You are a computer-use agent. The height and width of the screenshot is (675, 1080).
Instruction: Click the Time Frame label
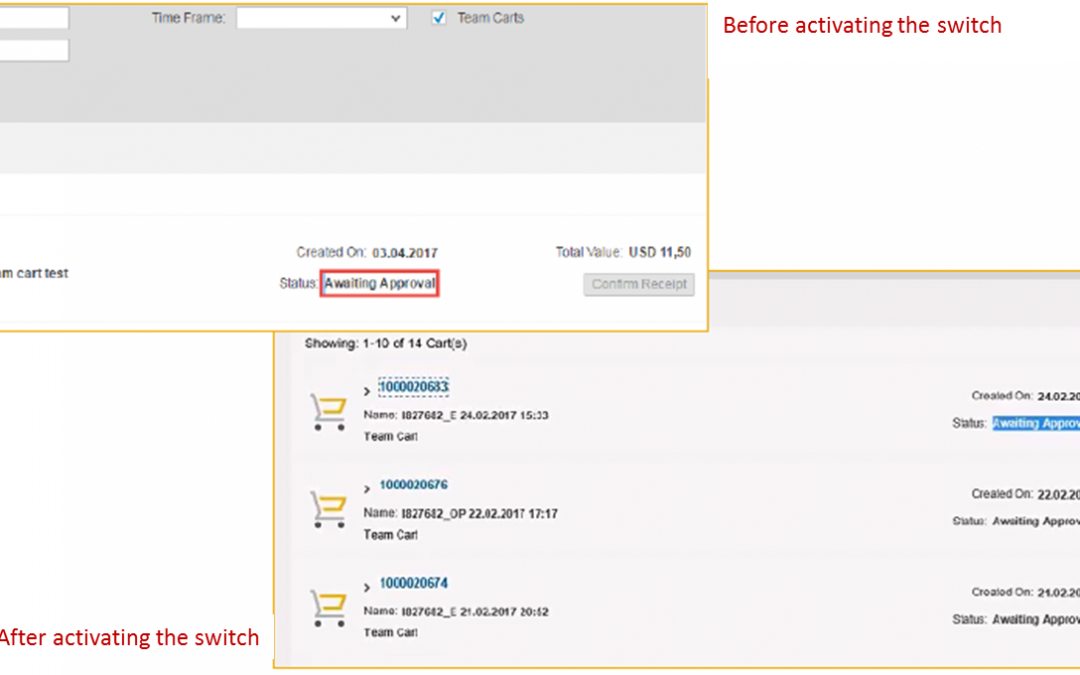[x=188, y=18]
